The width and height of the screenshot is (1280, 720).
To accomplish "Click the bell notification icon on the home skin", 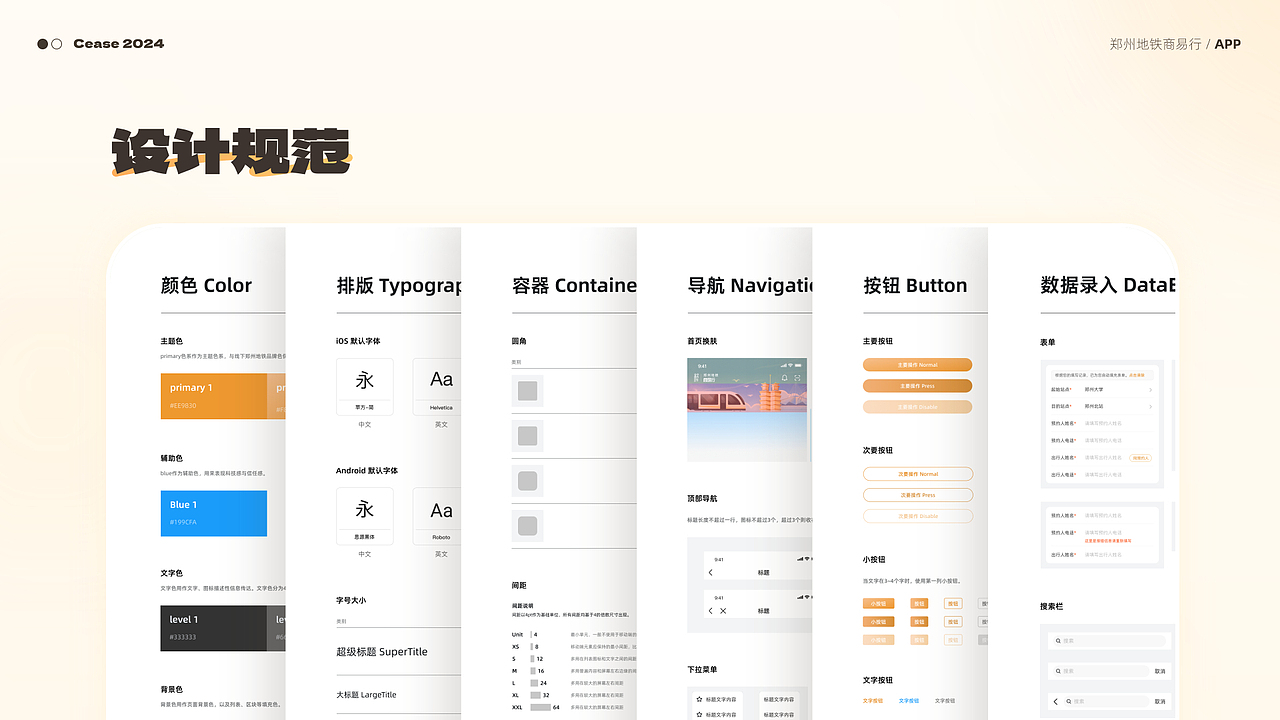I will point(785,378).
